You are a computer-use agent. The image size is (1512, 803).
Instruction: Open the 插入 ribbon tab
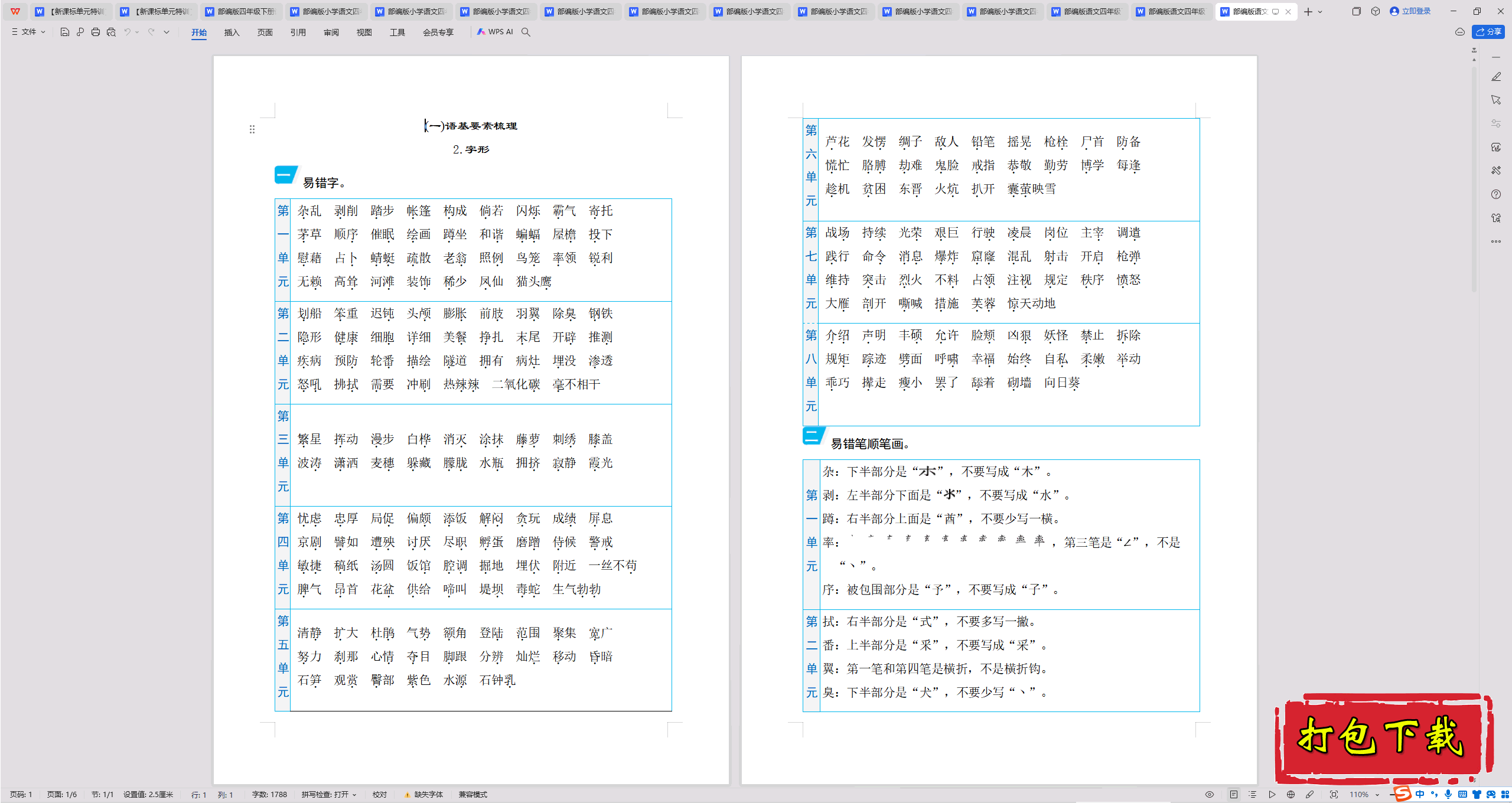point(232,32)
